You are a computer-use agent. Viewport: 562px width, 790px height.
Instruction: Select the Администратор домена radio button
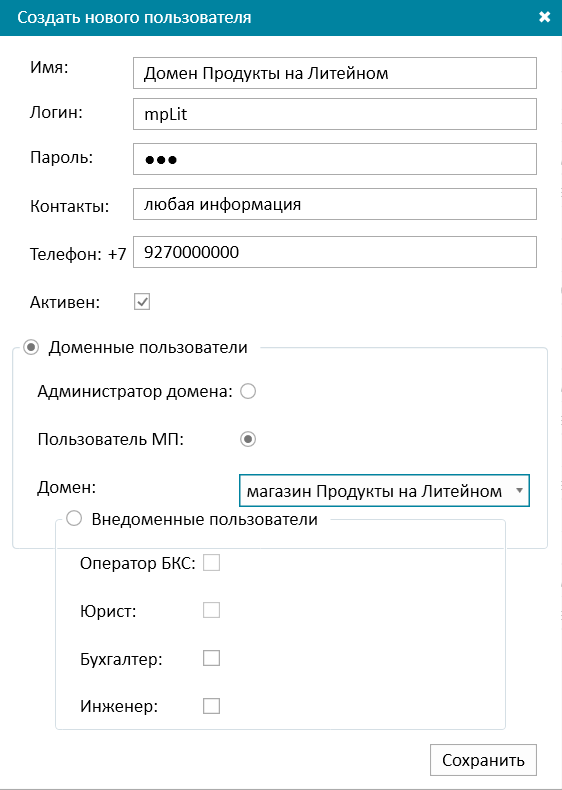point(248,391)
